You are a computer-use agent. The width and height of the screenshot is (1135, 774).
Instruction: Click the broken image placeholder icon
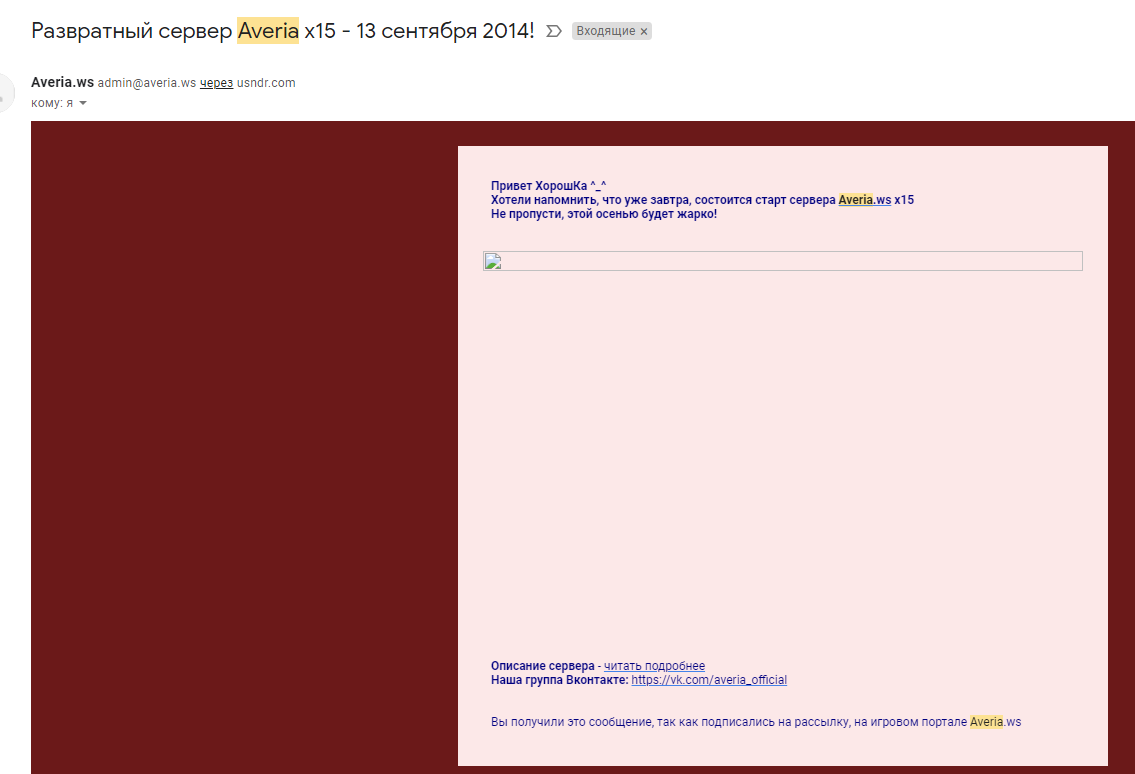pyautogui.click(x=493, y=261)
